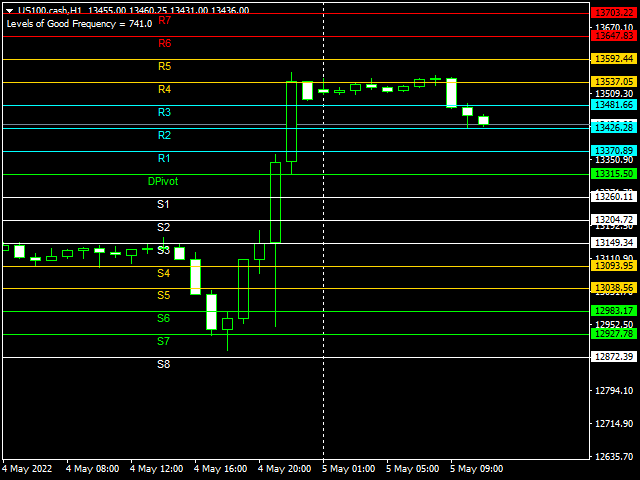Click the 13149.34 white price tag
640x480 pixels.
(x=614, y=243)
